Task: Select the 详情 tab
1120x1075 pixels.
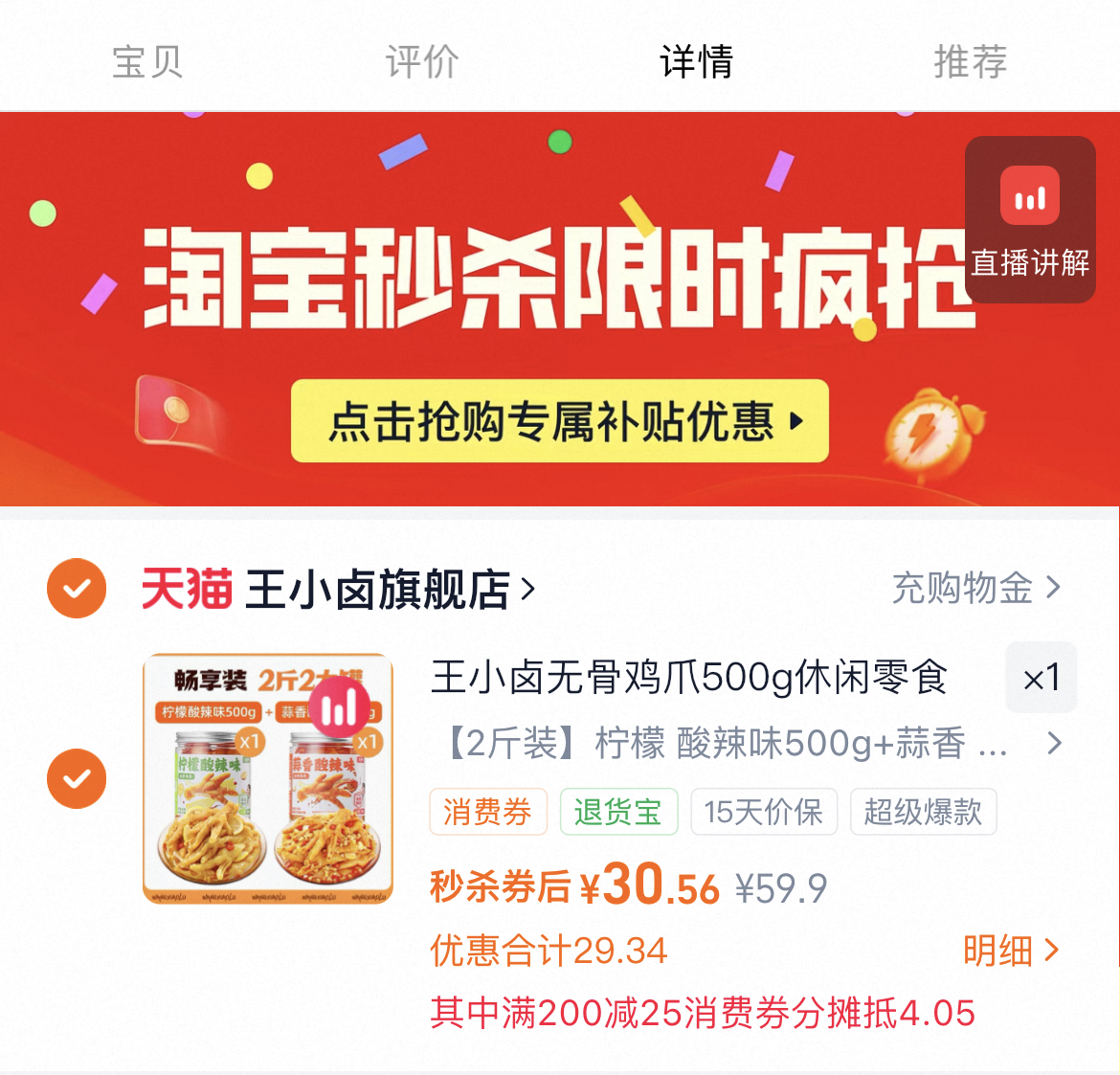Action: pyautogui.click(x=697, y=61)
